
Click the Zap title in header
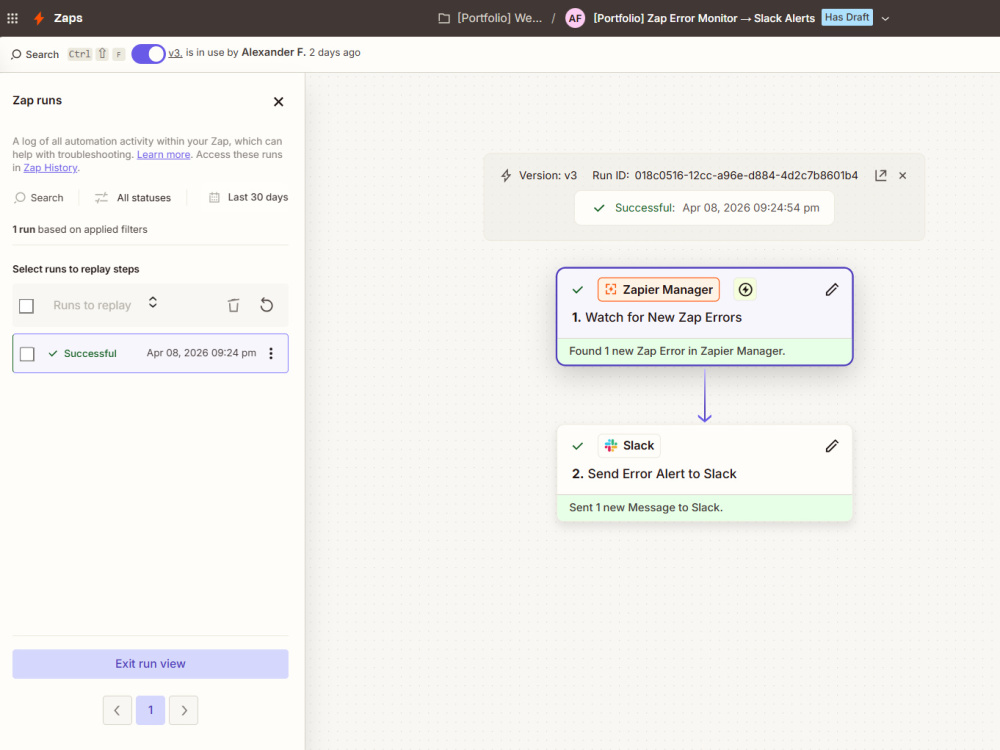704,18
